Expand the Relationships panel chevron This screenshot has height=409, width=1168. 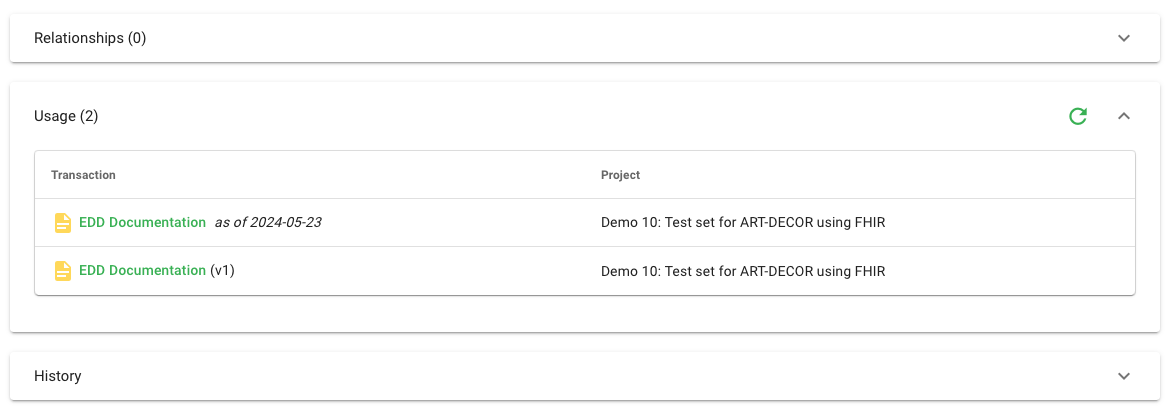click(x=1124, y=38)
